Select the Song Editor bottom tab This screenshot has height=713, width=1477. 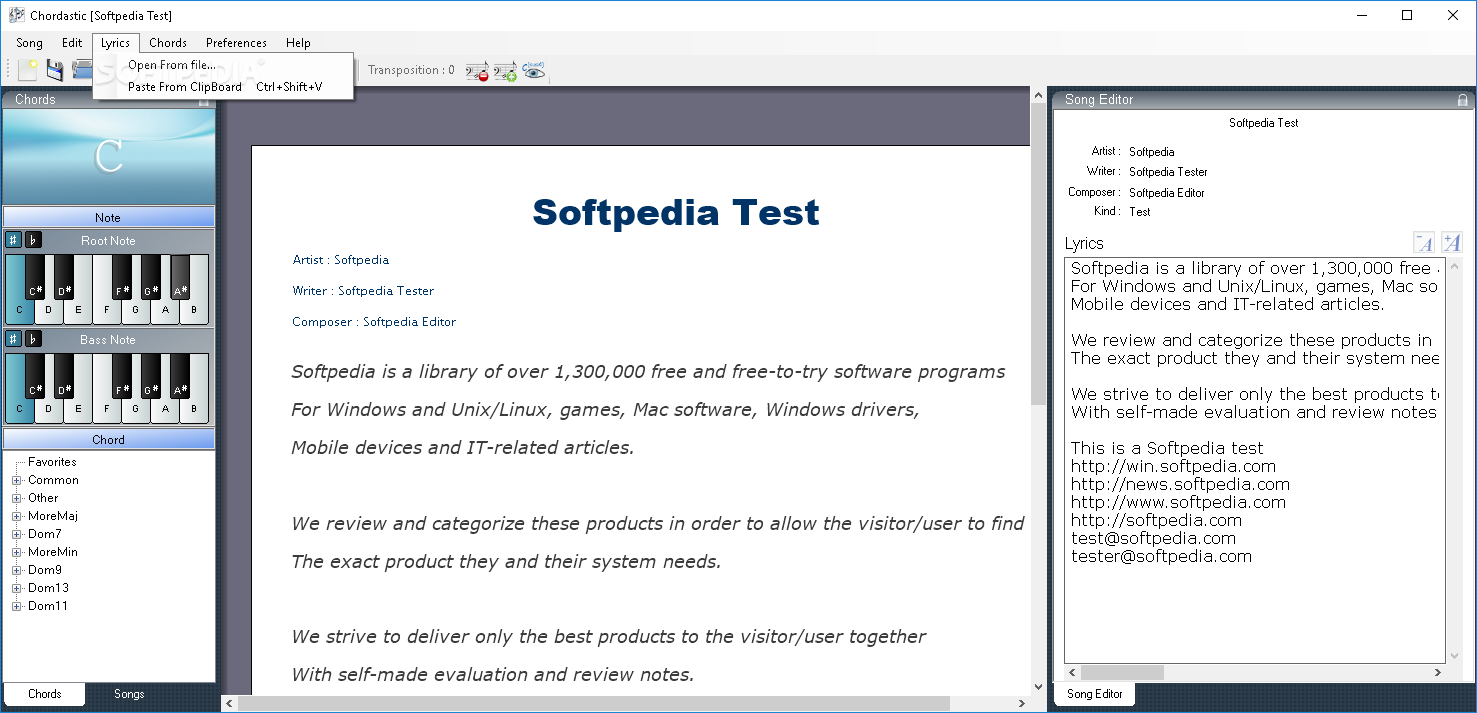pos(1094,694)
